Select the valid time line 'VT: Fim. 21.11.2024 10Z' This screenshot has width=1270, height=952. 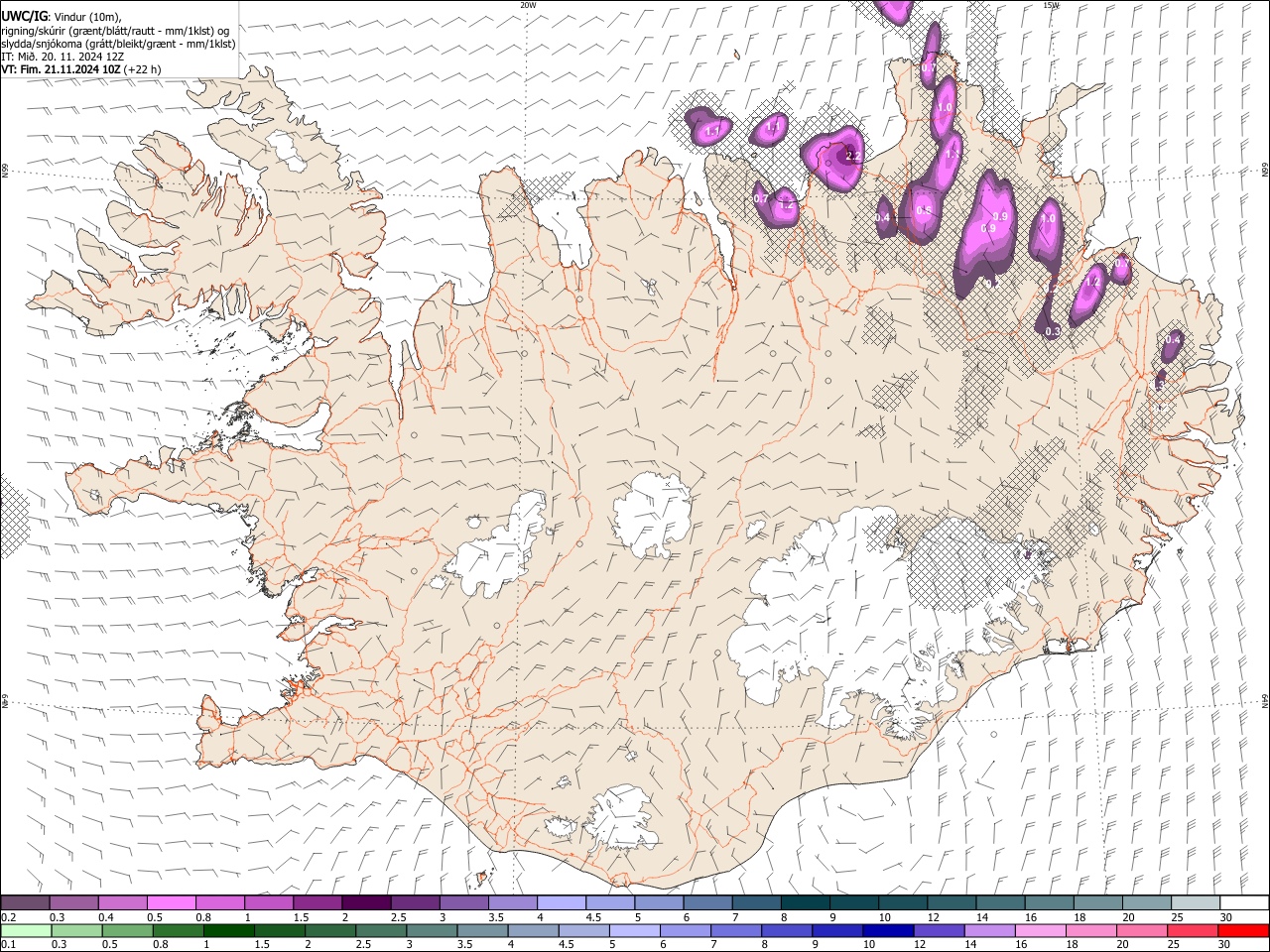point(62,69)
